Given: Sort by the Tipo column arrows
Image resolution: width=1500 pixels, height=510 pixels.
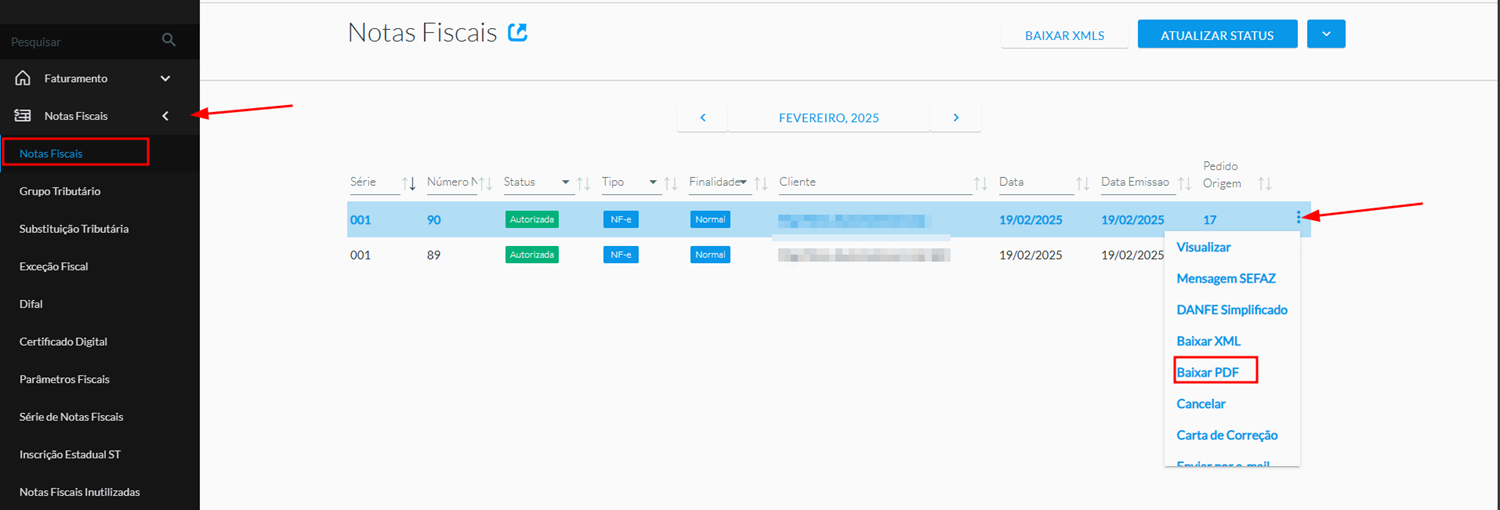Looking at the screenshot, I should coord(671,183).
